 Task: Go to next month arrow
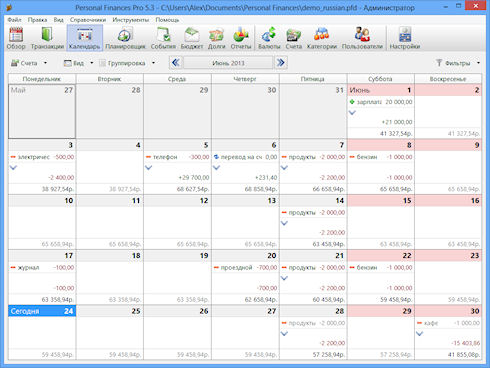click(281, 63)
